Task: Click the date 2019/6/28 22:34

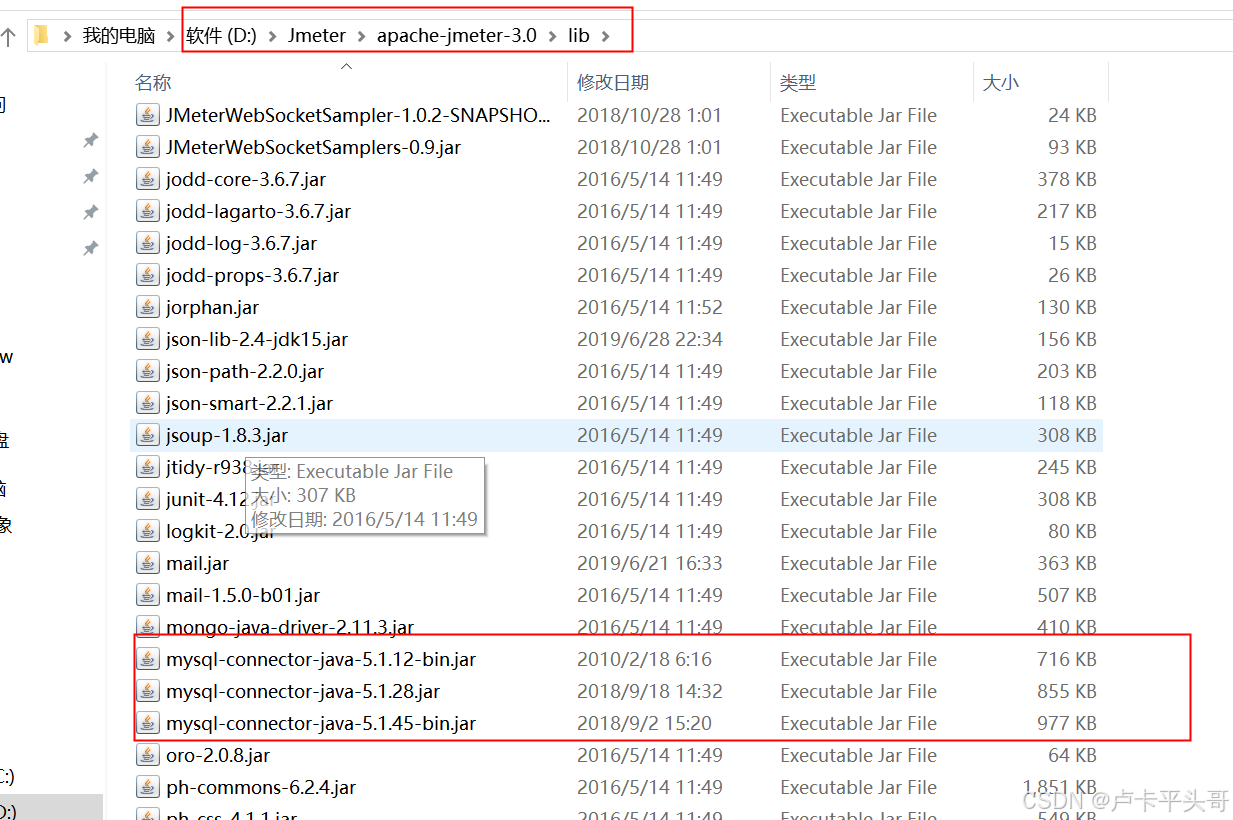Action: click(x=649, y=339)
